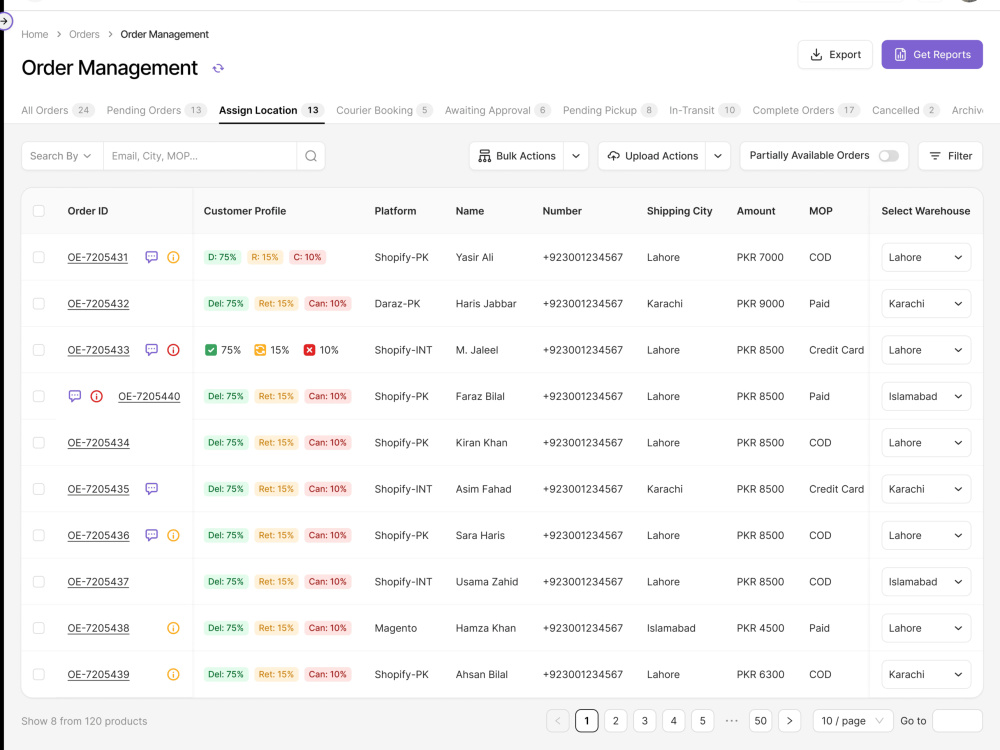Click the Bulk Actions button
Screen dimensions: 1000x750
point(517,156)
